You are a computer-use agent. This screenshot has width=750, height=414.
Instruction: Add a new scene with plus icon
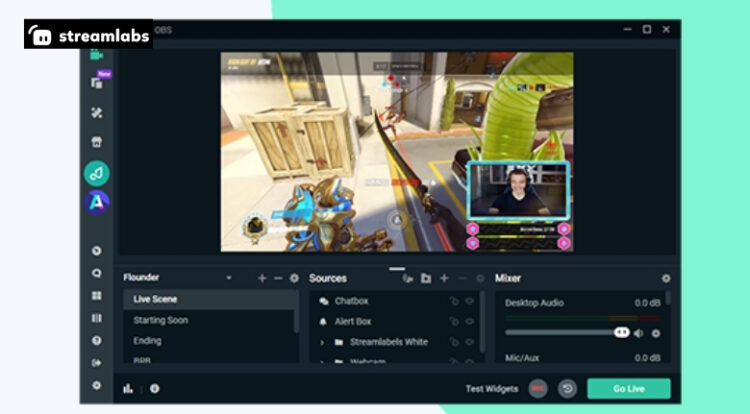coord(262,278)
